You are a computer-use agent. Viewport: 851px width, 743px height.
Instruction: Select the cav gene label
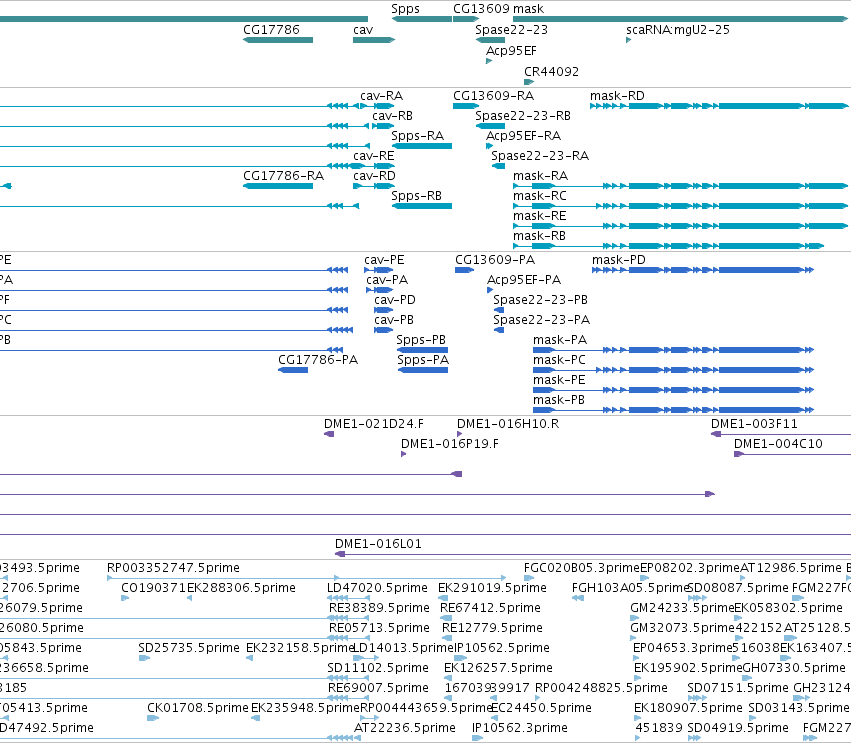point(363,30)
